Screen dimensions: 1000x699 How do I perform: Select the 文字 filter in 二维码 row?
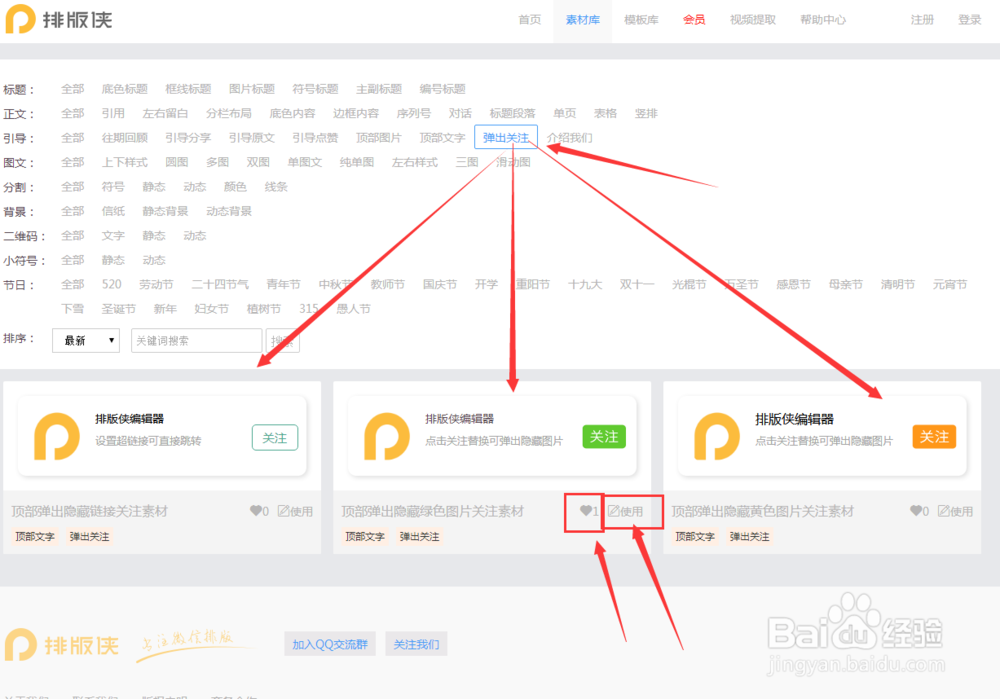[x=113, y=235]
